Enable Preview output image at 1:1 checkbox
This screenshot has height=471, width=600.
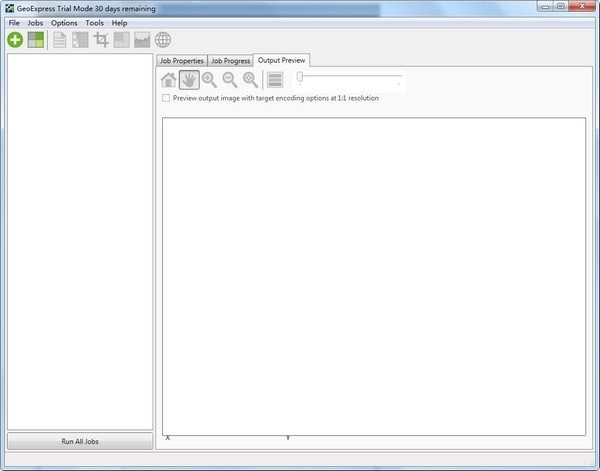tap(166, 98)
